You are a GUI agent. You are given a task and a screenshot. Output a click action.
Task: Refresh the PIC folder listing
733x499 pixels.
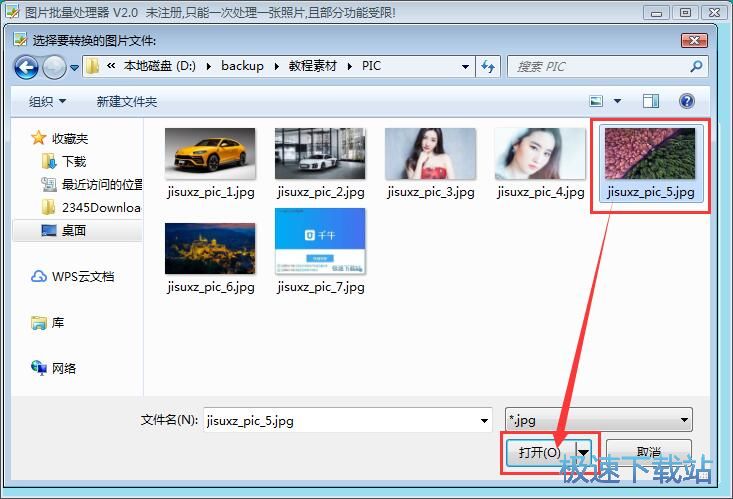[x=488, y=66]
